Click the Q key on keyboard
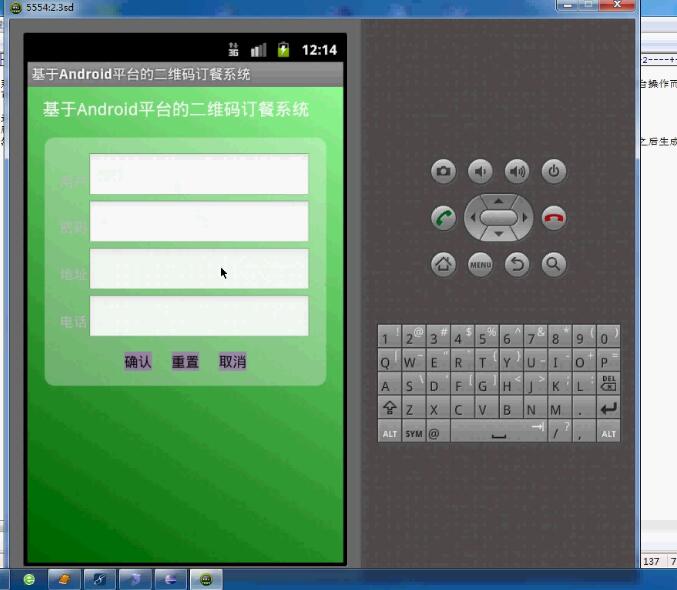 389,360
